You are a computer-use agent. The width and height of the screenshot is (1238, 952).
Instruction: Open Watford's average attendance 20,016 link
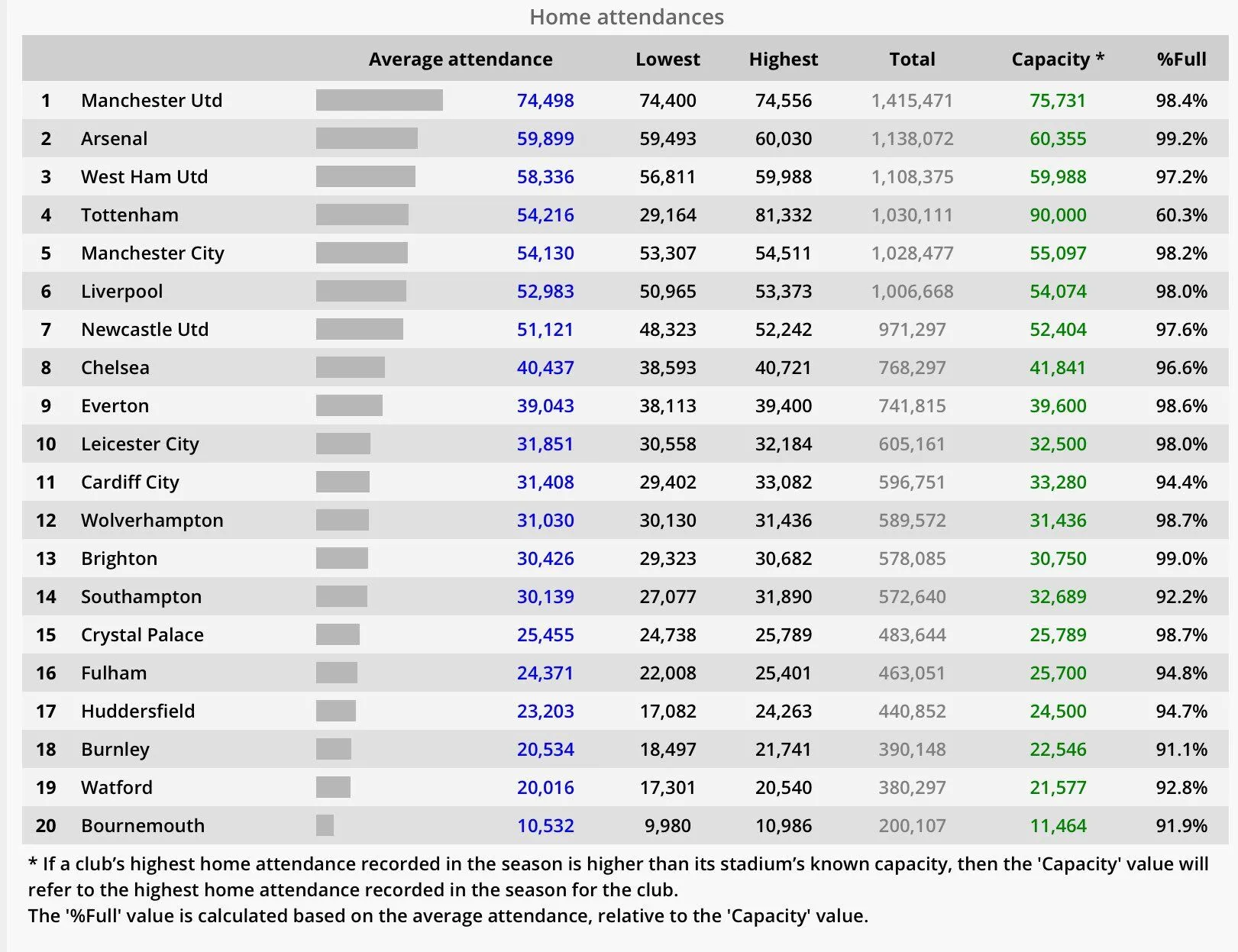[x=545, y=787]
